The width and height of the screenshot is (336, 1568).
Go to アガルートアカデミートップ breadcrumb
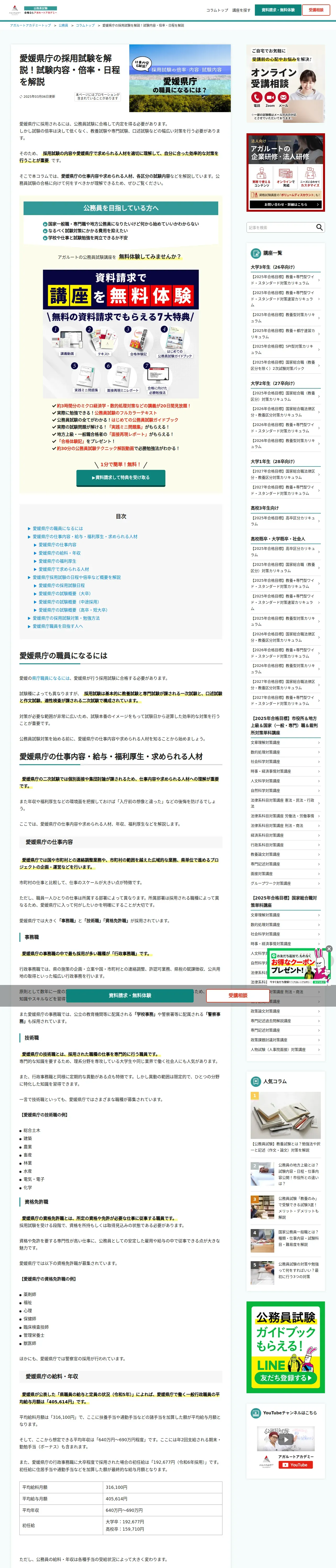31,26
